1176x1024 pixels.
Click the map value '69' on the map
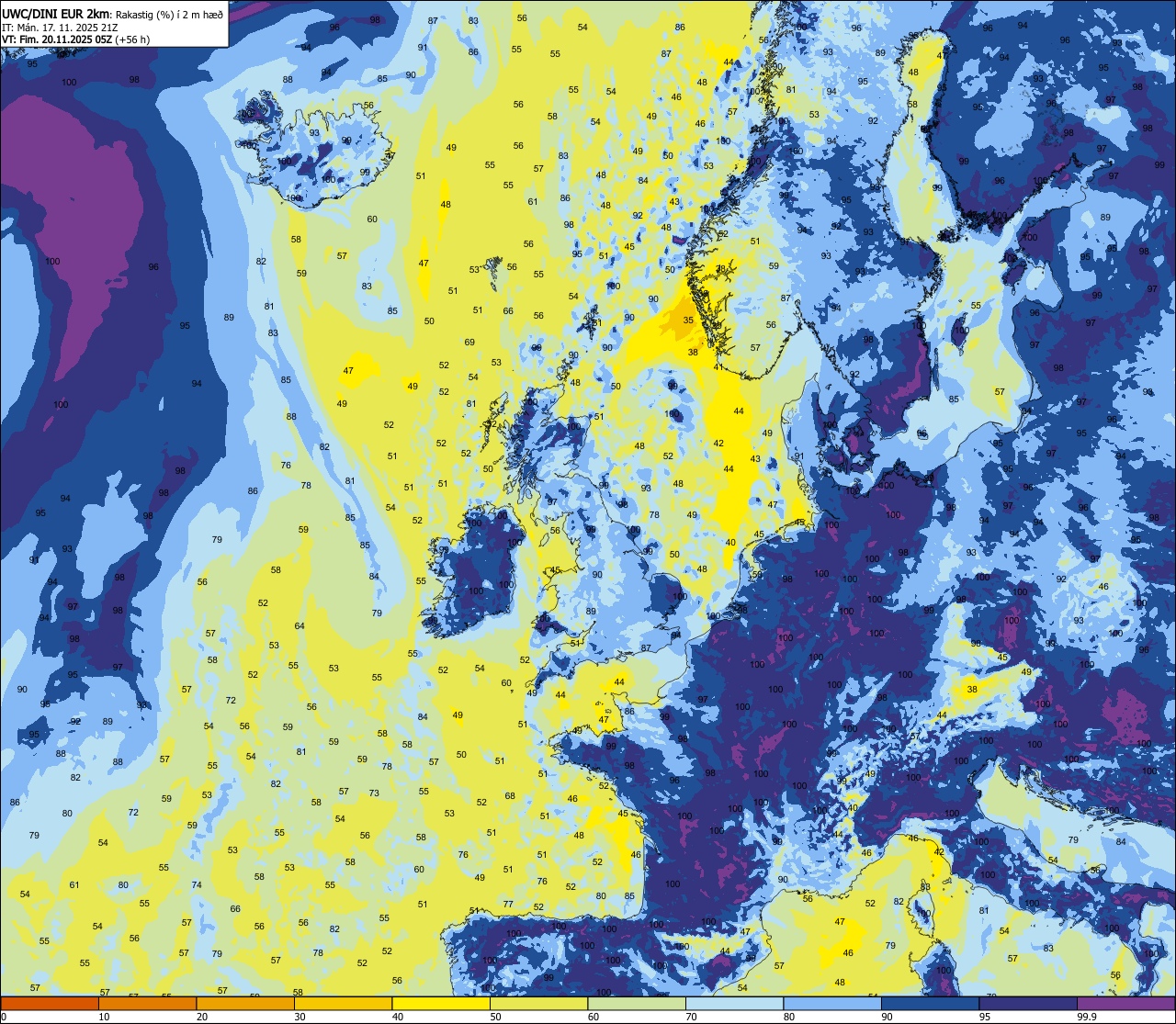pyautogui.click(x=469, y=343)
